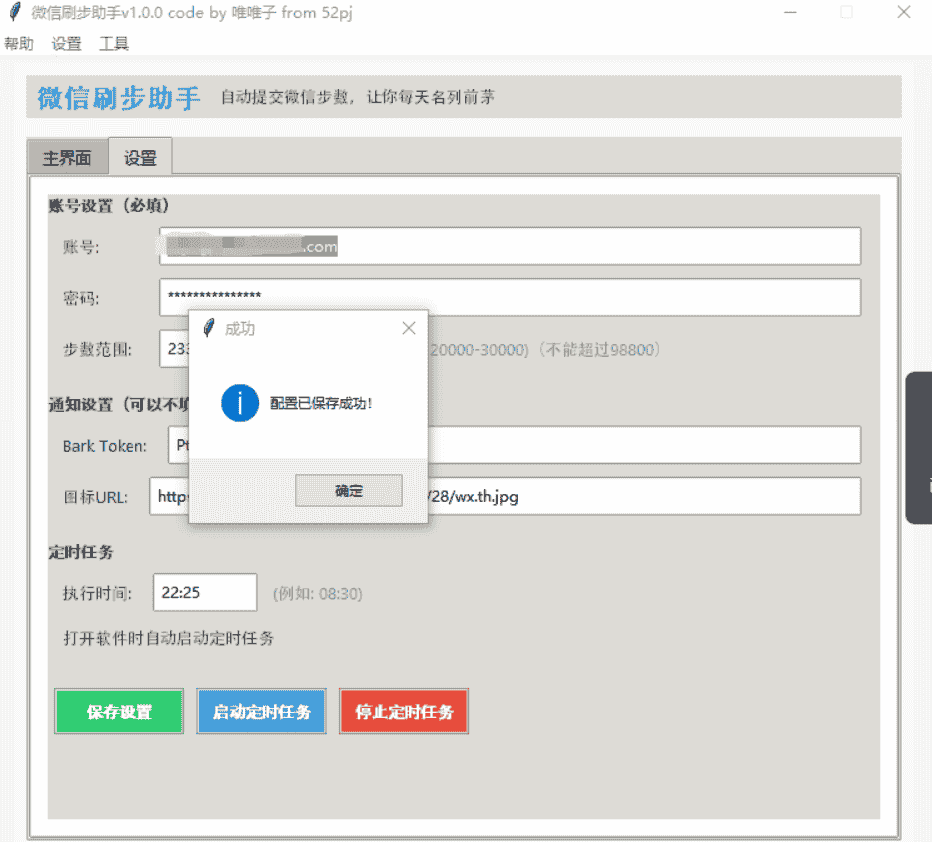Click the green 保存设置 button
Screen dimensions: 932x842
[x=118, y=711]
